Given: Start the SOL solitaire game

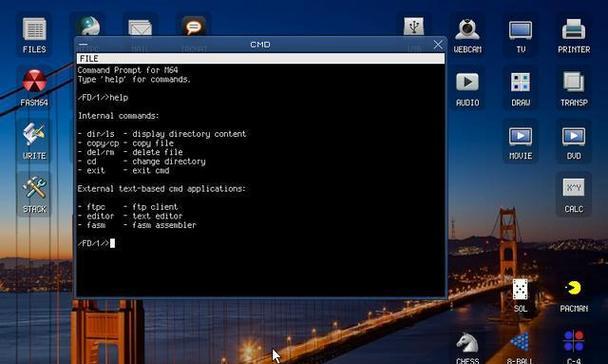Looking at the screenshot, I should (x=520, y=295).
